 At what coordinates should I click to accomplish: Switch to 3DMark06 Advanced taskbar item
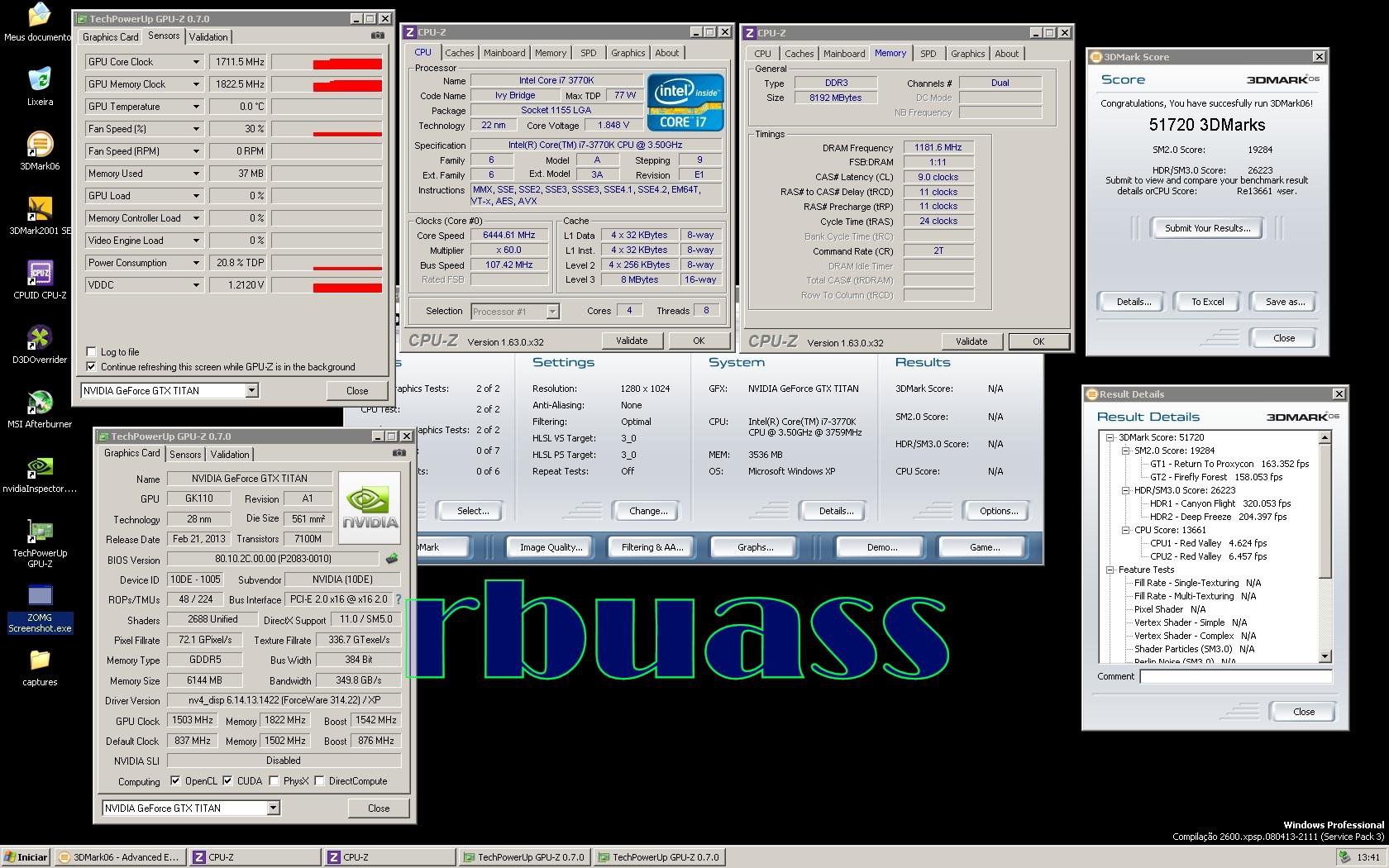120,857
